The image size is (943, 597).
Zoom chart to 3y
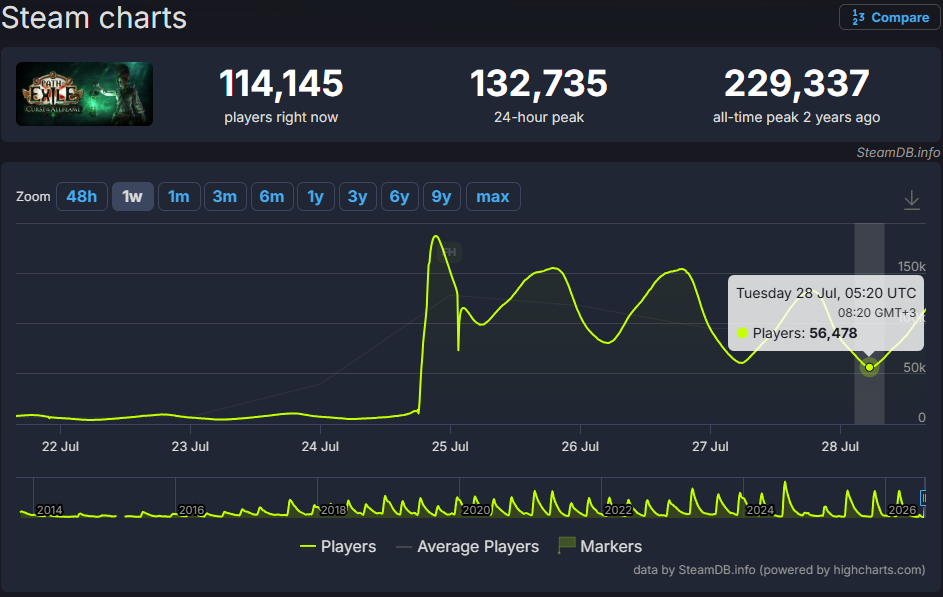[x=358, y=197]
